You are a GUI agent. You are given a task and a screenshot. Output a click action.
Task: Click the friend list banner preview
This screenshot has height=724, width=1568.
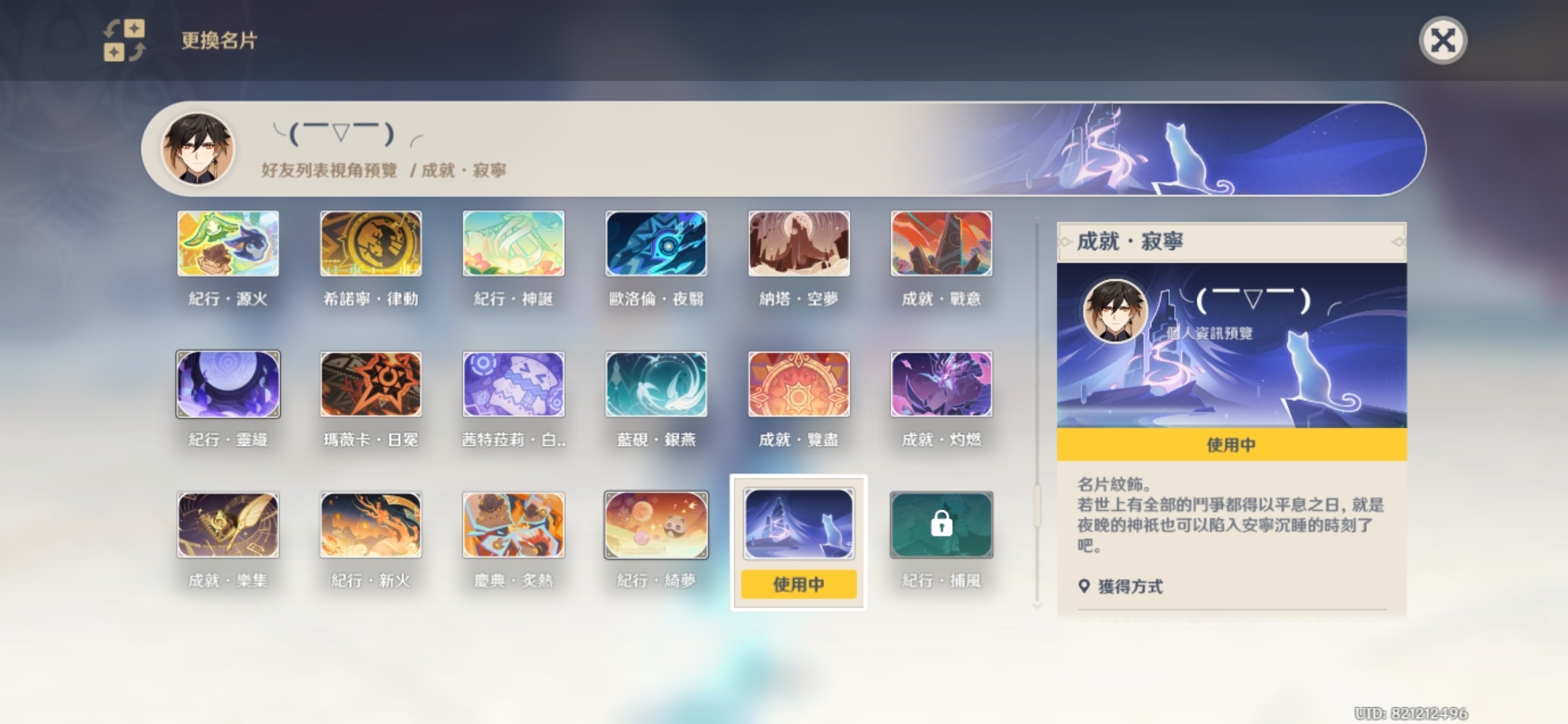click(x=784, y=149)
